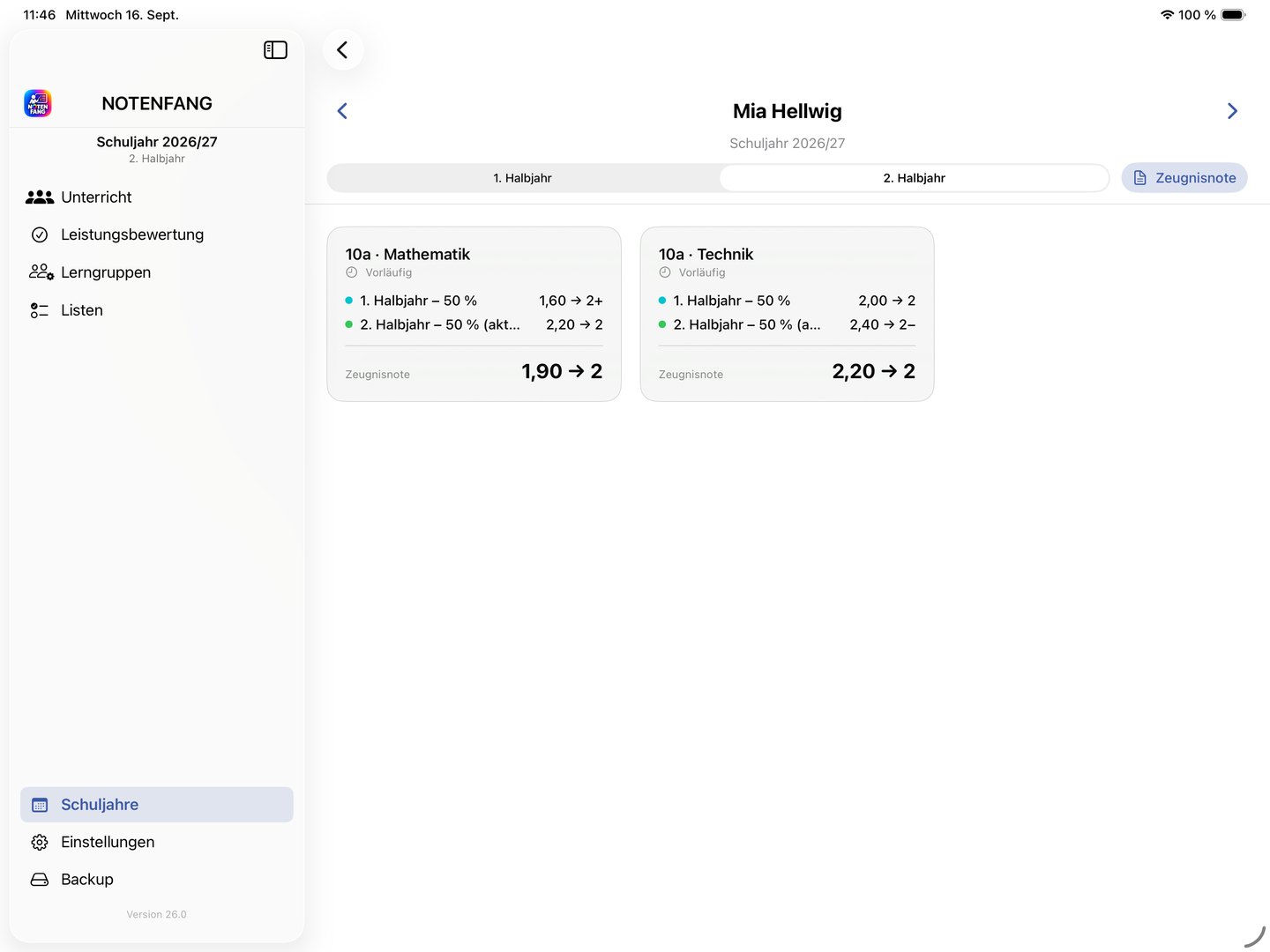This screenshot has width=1270, height=952.
Task: Go to next student with right chevron
Action: (x=1232, y=111)
